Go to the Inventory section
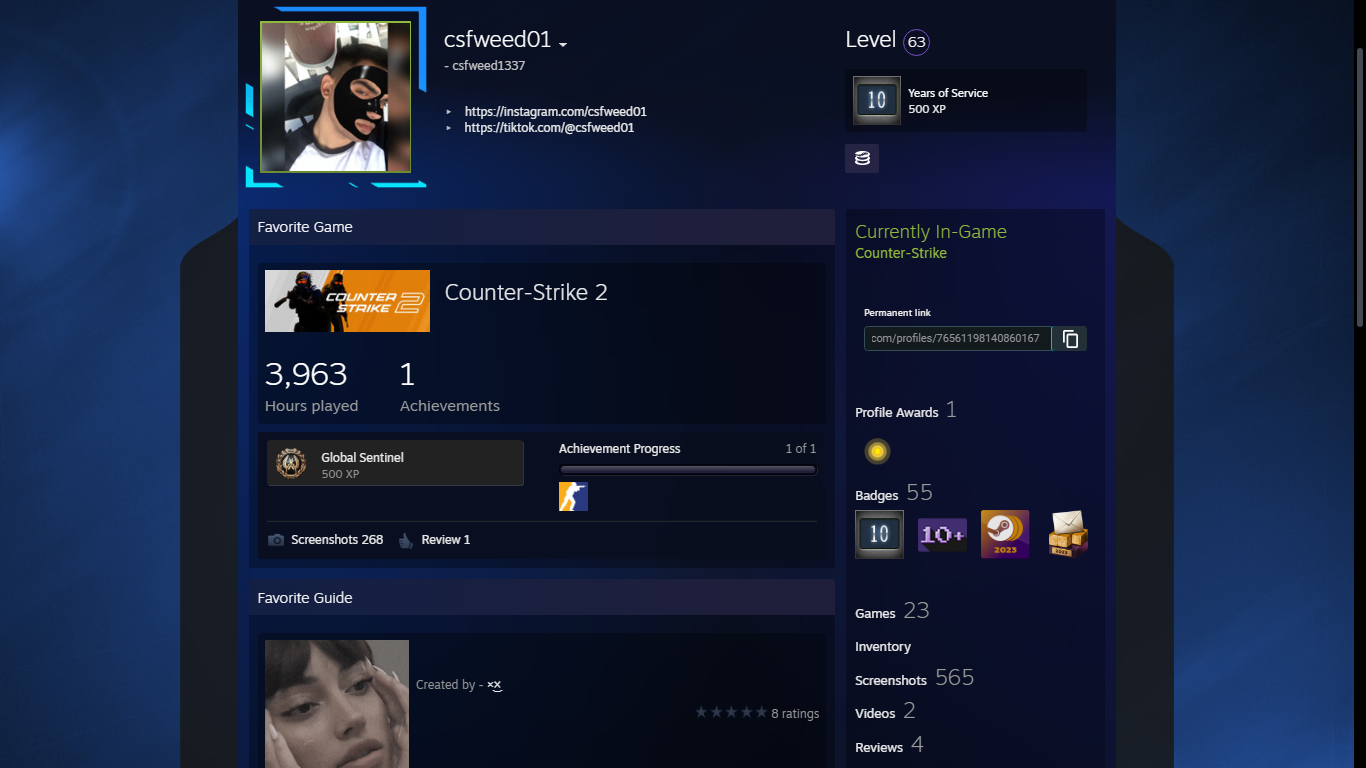 point(883,647)
